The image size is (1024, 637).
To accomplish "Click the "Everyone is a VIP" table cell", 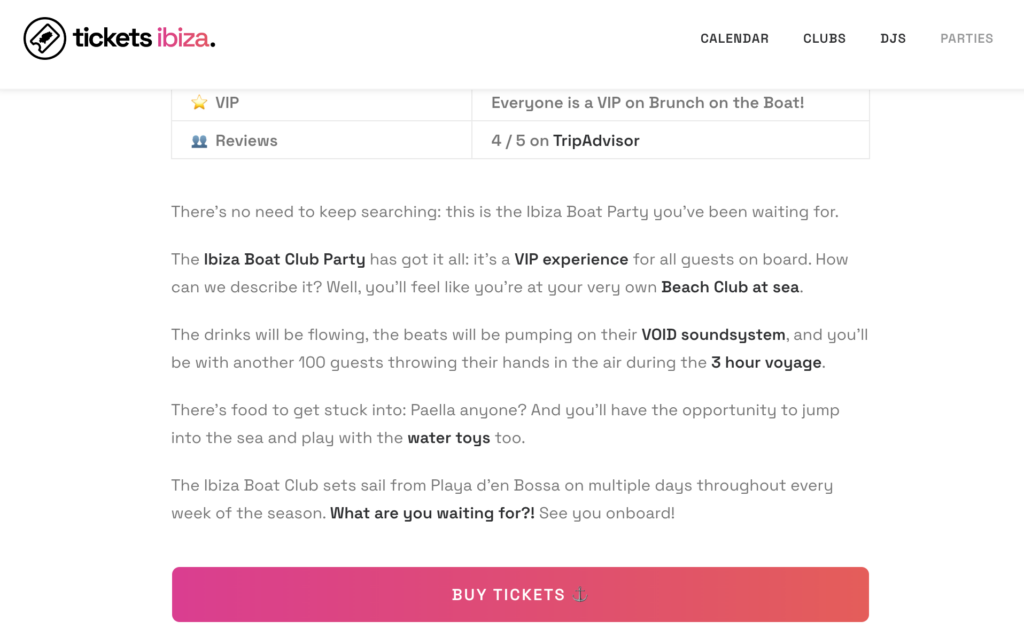I will (x=647, y=103).
